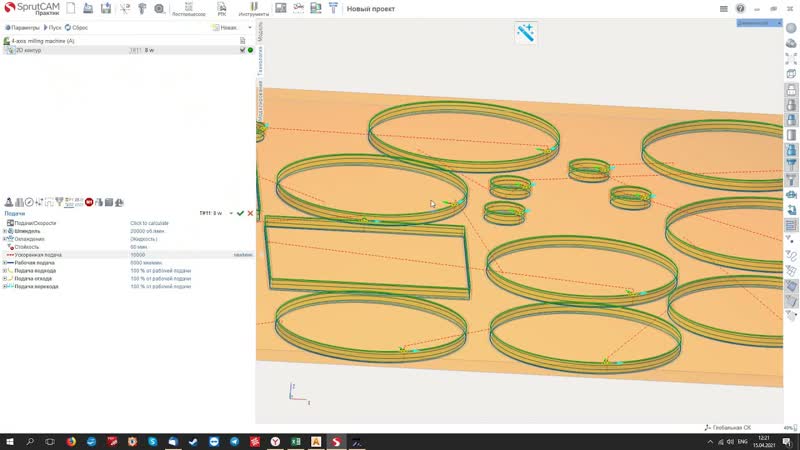Switch to the Модель vertical tab
The height and width of the screenshot is (450, 800).
pyautogui.click(x=260, y=31)
